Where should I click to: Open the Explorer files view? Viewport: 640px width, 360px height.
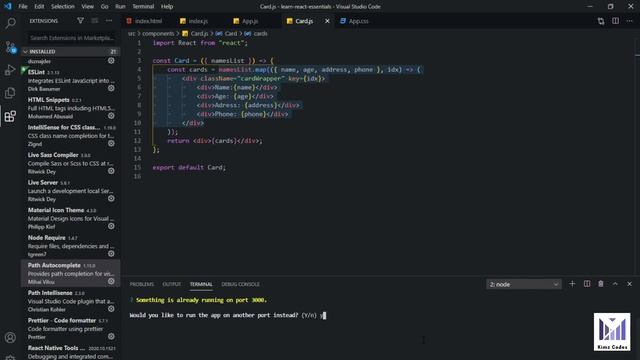(x=10, y=93)
